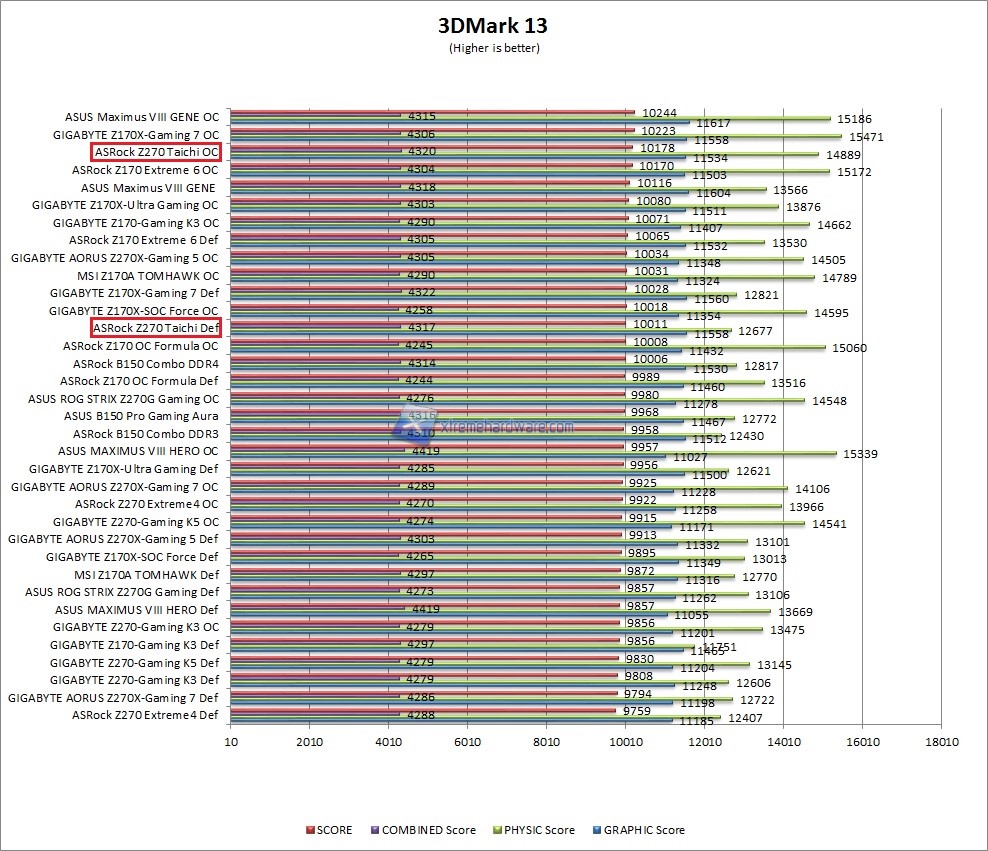The height and width of the screenshot is (851, 988).
Task: Click the "Higher is better" subtitle
Action: (494, 47)
